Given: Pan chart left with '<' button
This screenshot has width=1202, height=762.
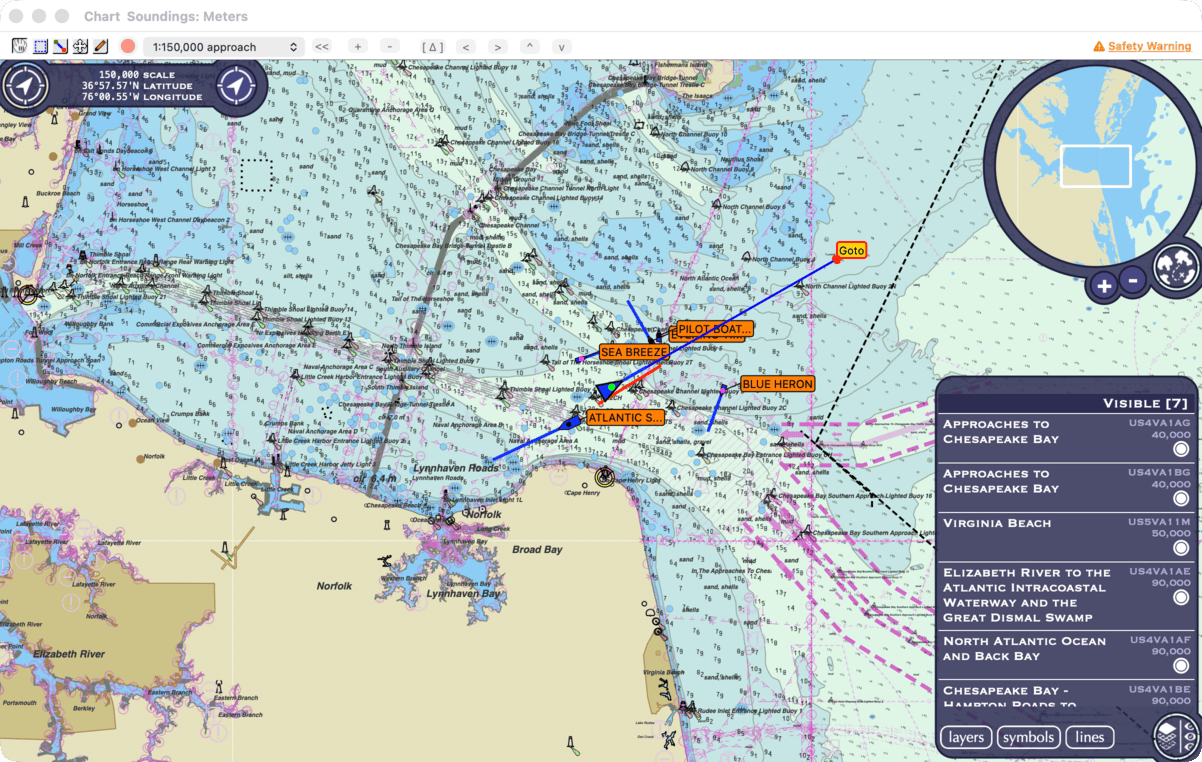Looking at the screenshot, I should [465, 47].
